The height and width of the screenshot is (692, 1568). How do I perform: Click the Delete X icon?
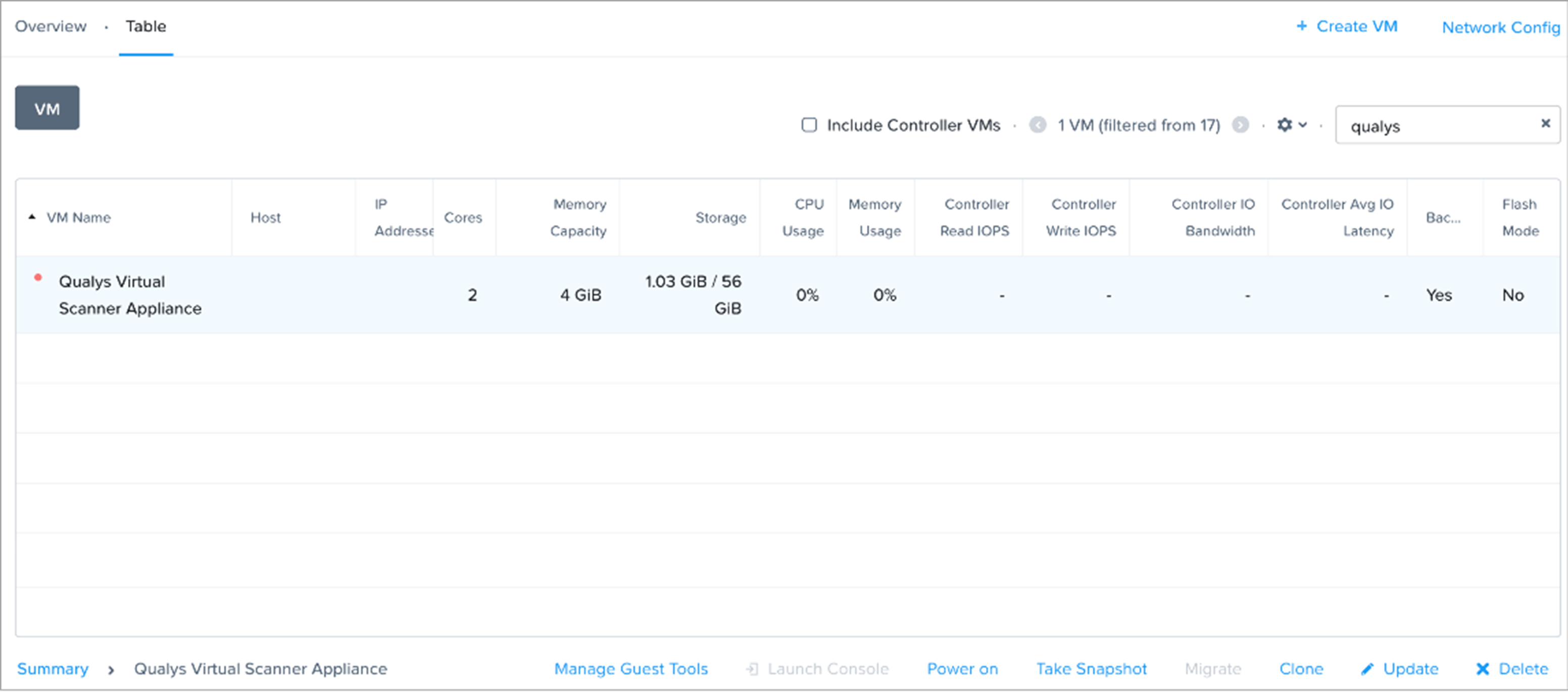pyautogui.click(x=1482, y=669)
